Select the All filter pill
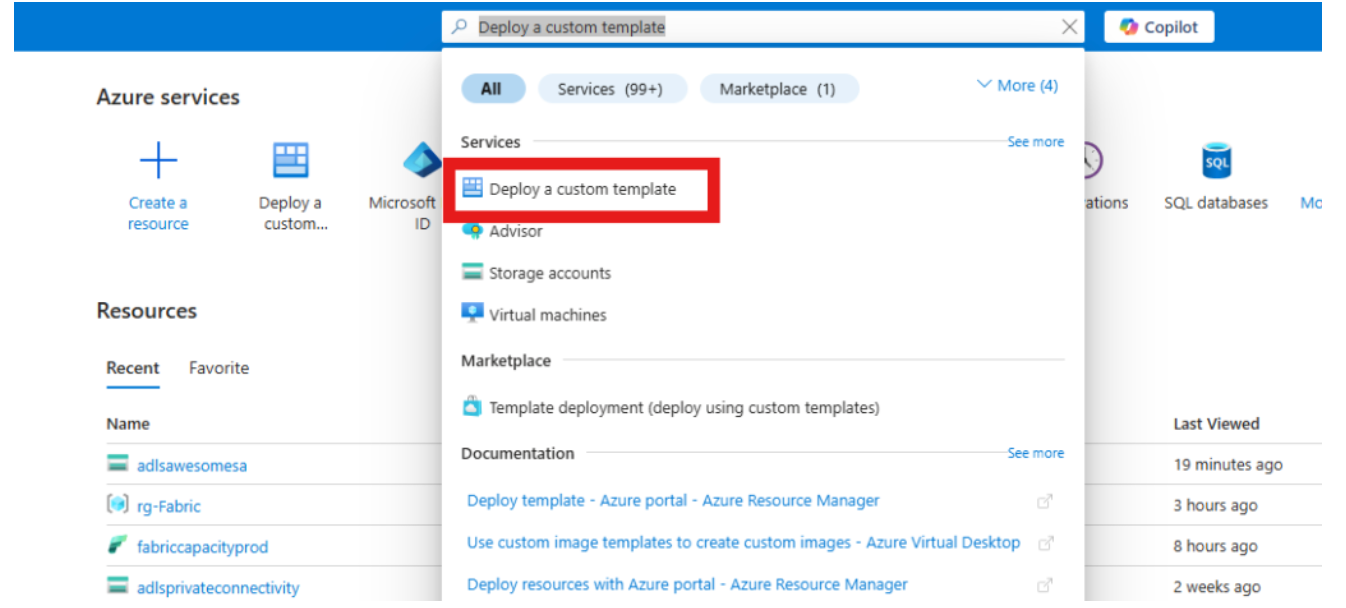This screenshot has height=608, width=1346. 492,88
